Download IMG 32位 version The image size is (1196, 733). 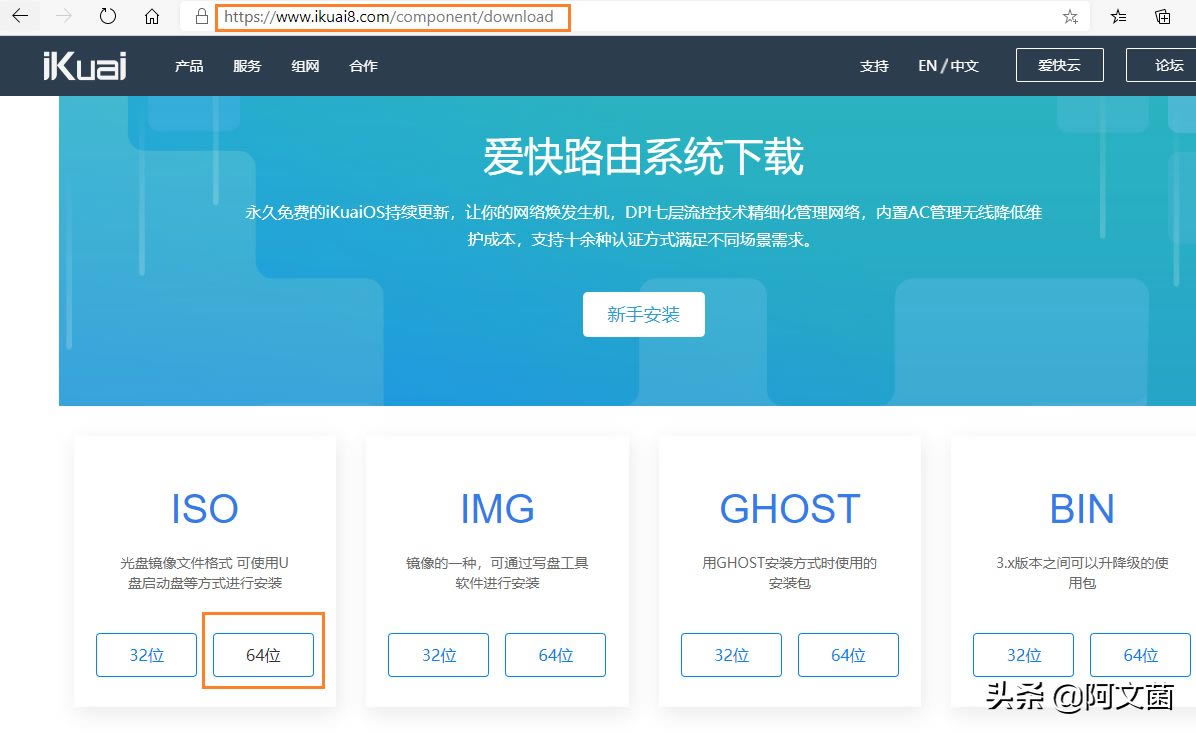439,655
